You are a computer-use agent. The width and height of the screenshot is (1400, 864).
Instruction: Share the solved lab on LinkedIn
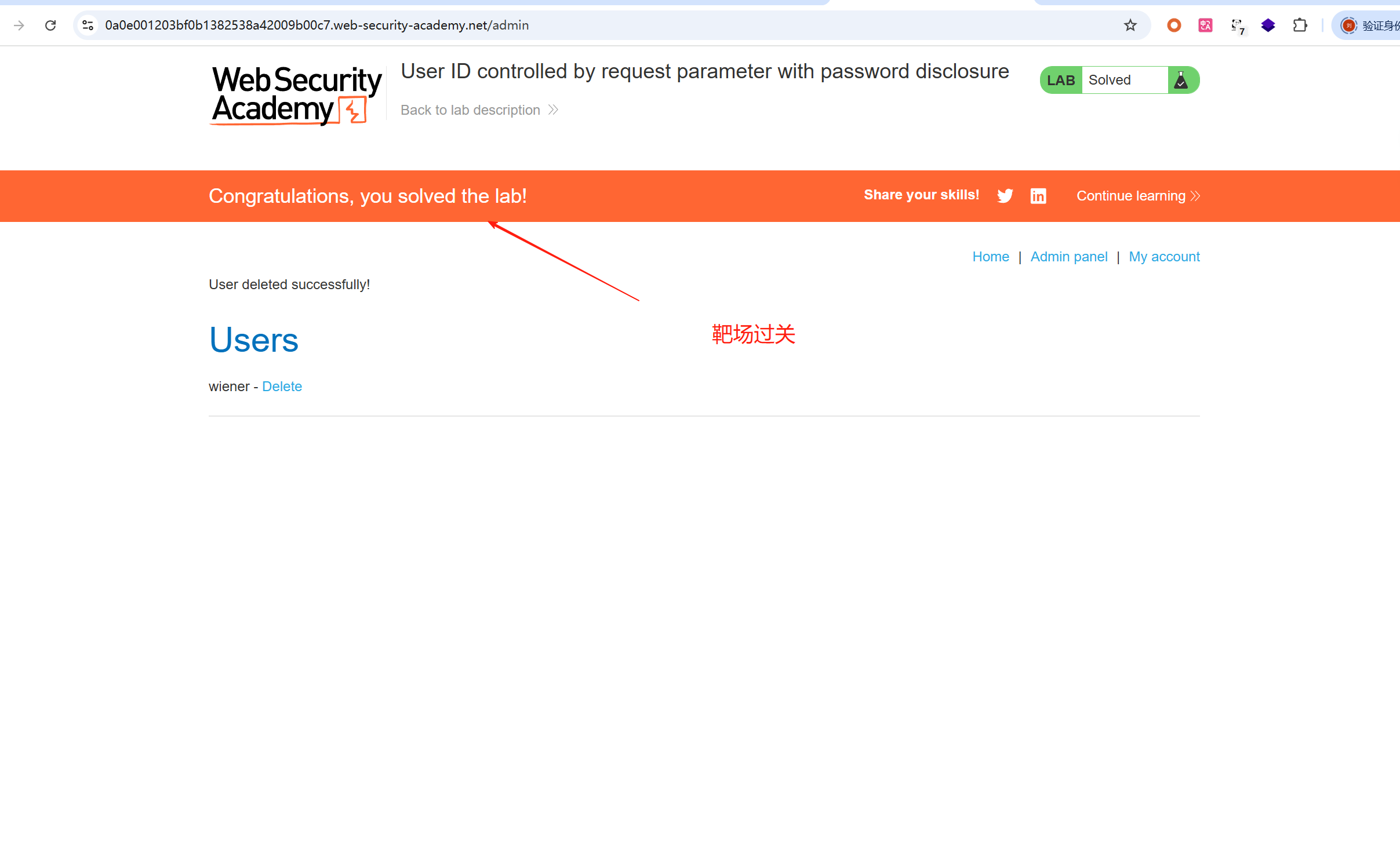pos(1038,196)
